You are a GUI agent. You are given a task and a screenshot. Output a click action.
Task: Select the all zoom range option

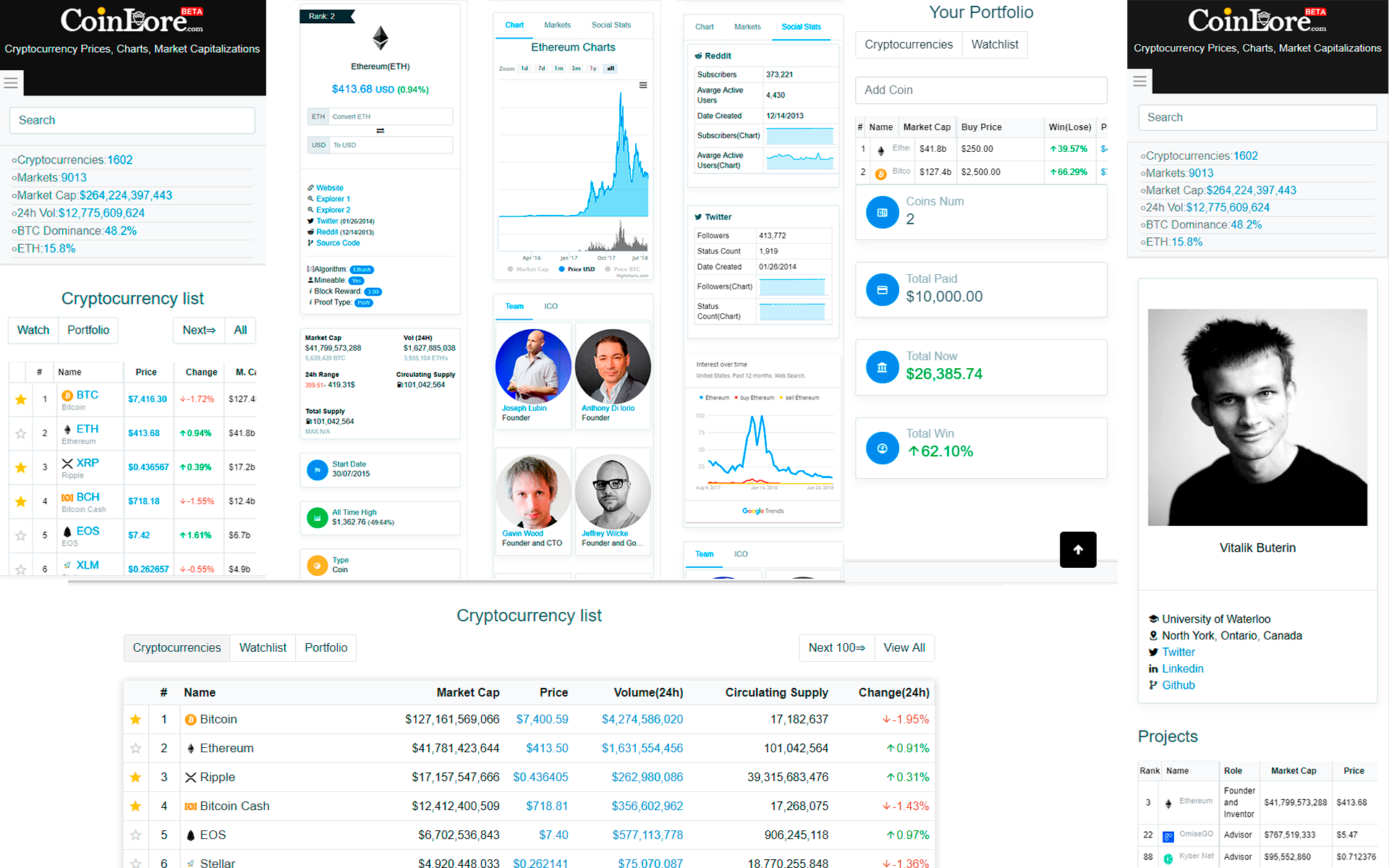[611, 69]
